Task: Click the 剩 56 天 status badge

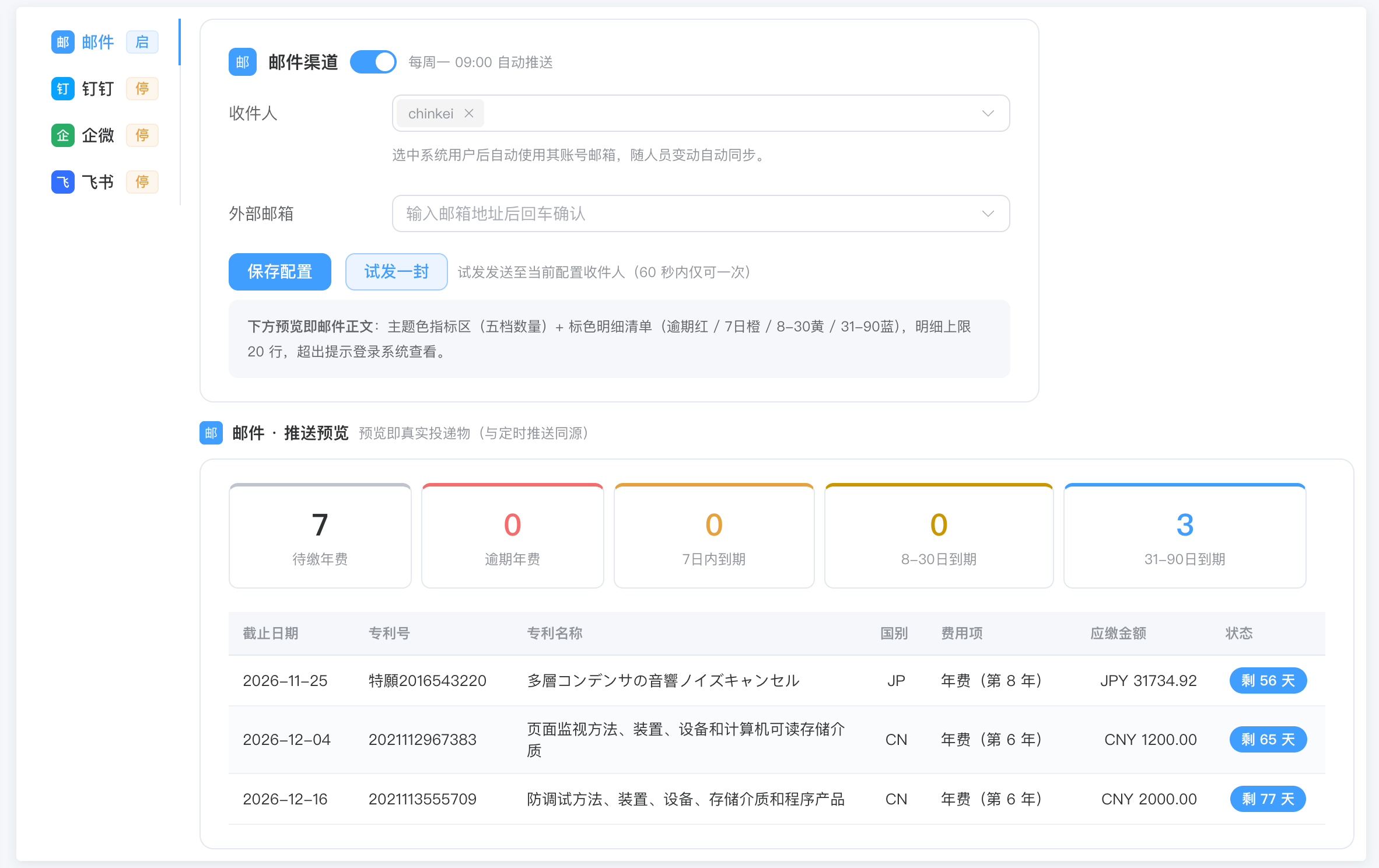Action: click(1268, 681)
